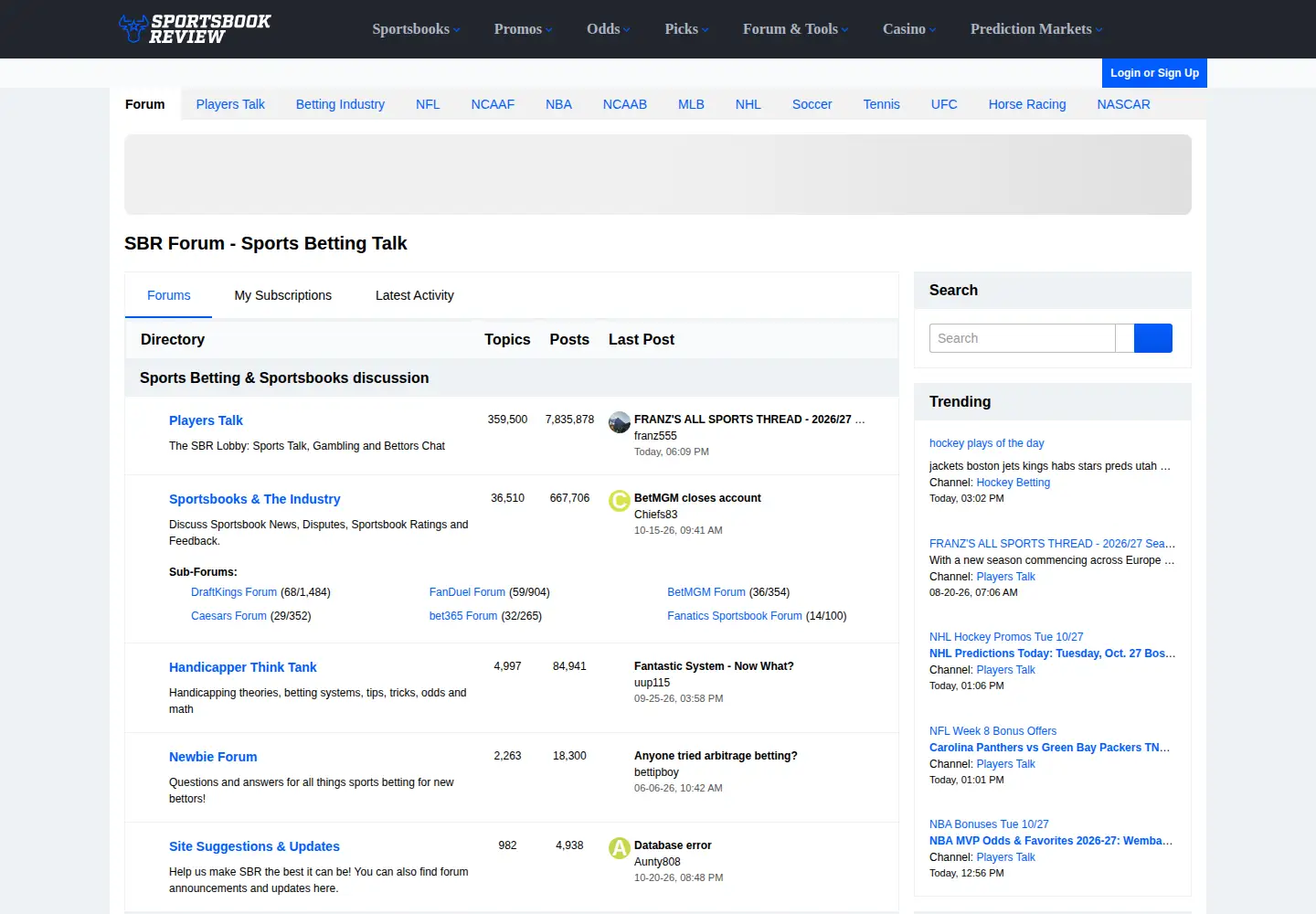Open Fanatics Sportsbook Forum link
1316x914 pixels.
(735, 616)
